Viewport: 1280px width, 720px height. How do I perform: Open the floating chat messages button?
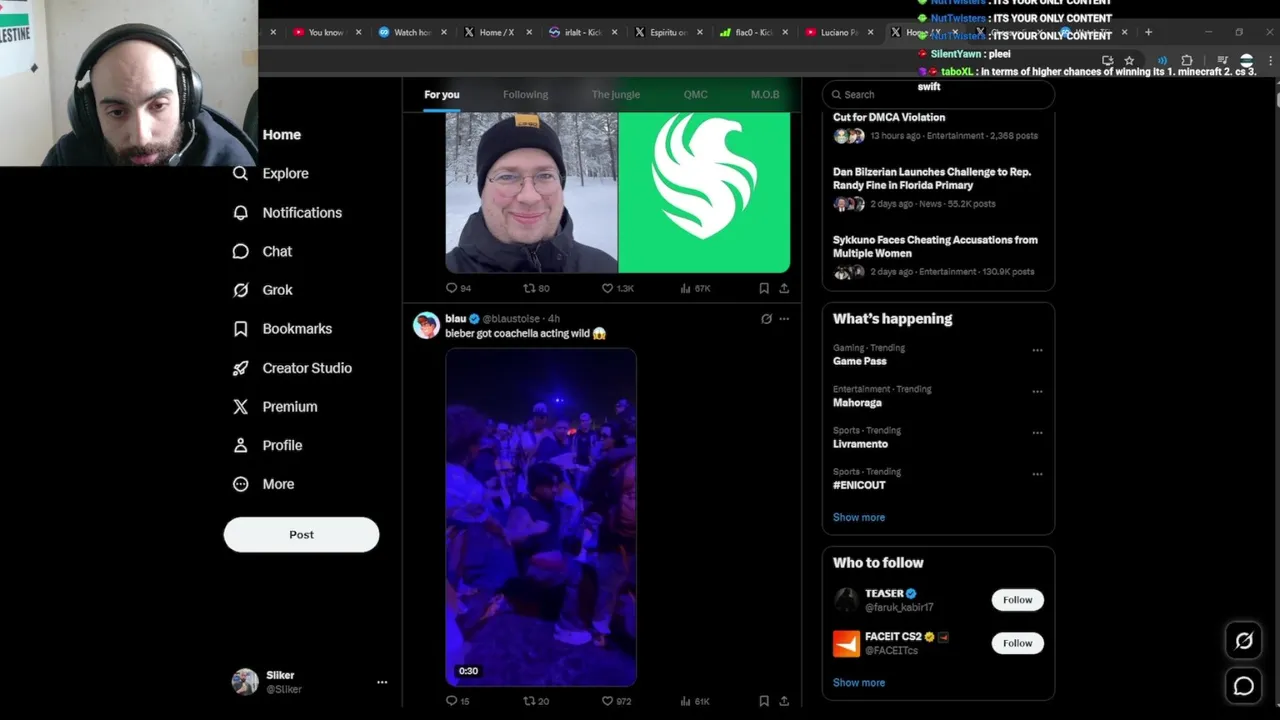[1244, 686]
